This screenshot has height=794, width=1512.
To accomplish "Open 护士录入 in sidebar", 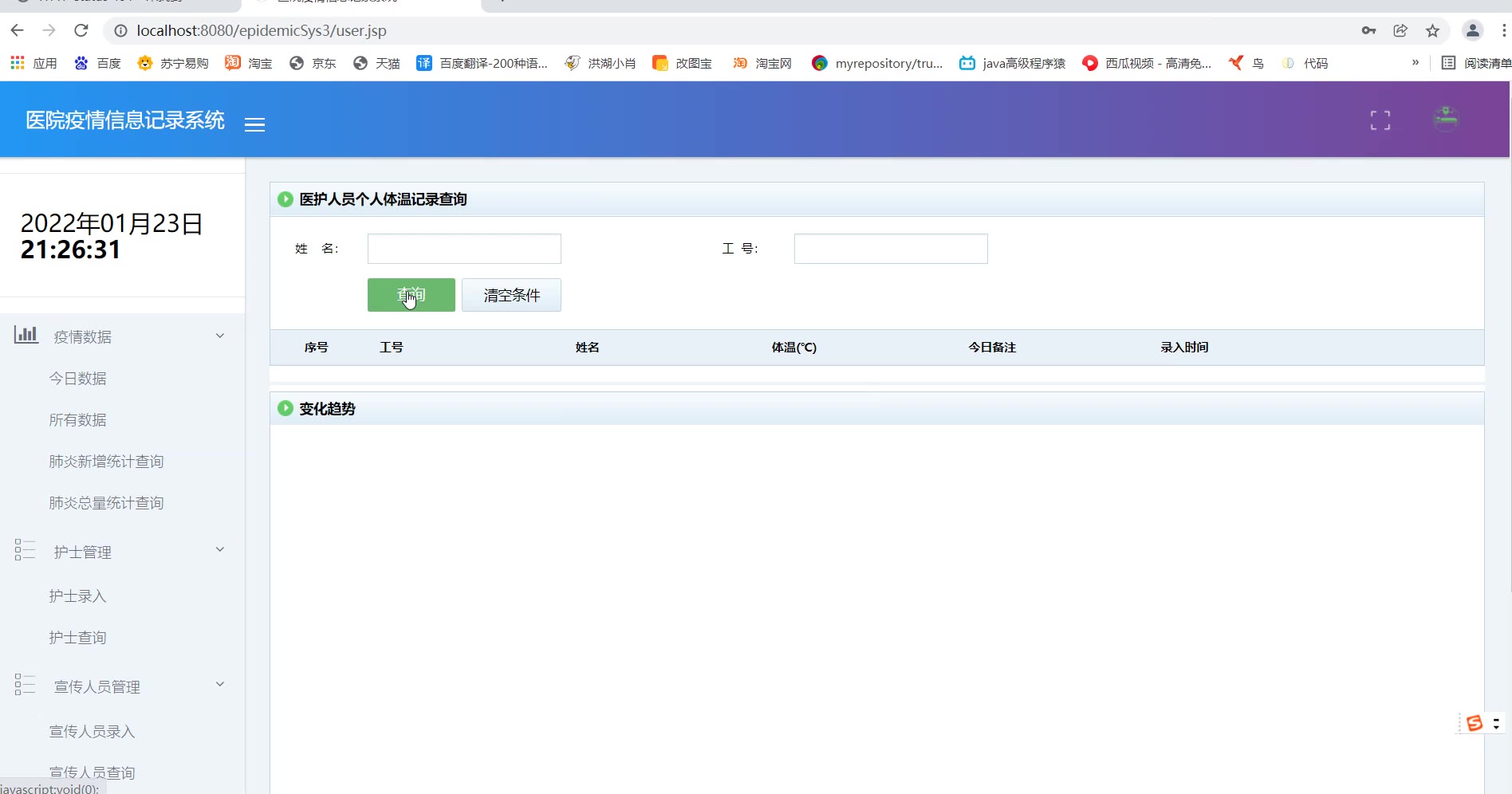I will tap(77, 596).
